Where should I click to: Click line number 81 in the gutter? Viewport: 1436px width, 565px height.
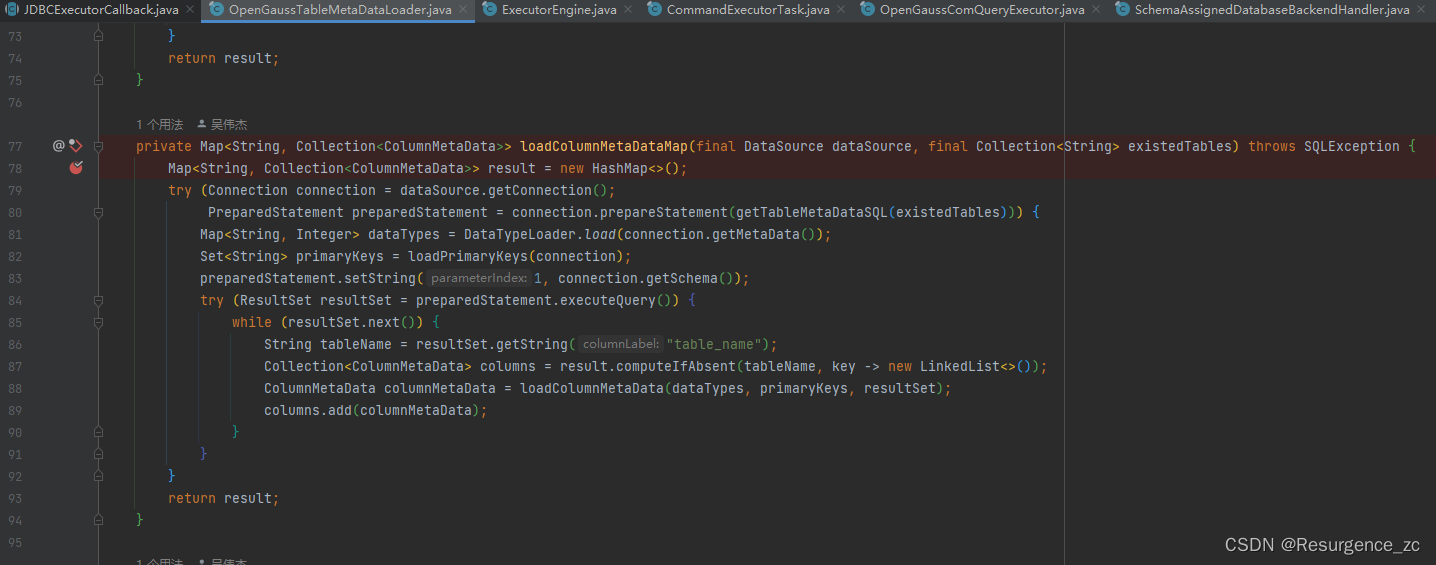(x=14, y=234)
